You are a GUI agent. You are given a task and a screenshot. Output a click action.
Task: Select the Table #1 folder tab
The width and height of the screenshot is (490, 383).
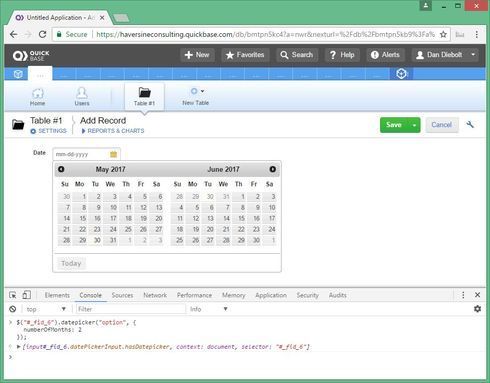144,96
